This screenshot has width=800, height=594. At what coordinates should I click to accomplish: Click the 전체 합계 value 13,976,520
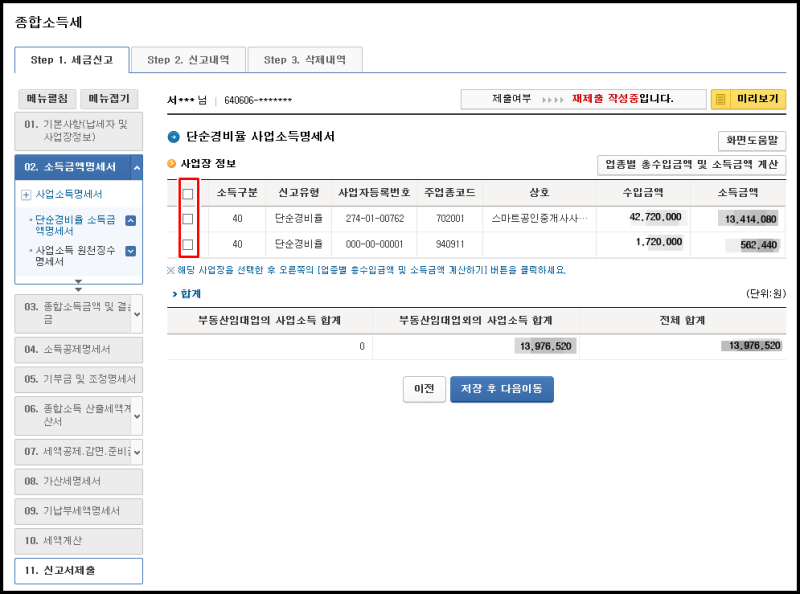(x=755, y=345)
